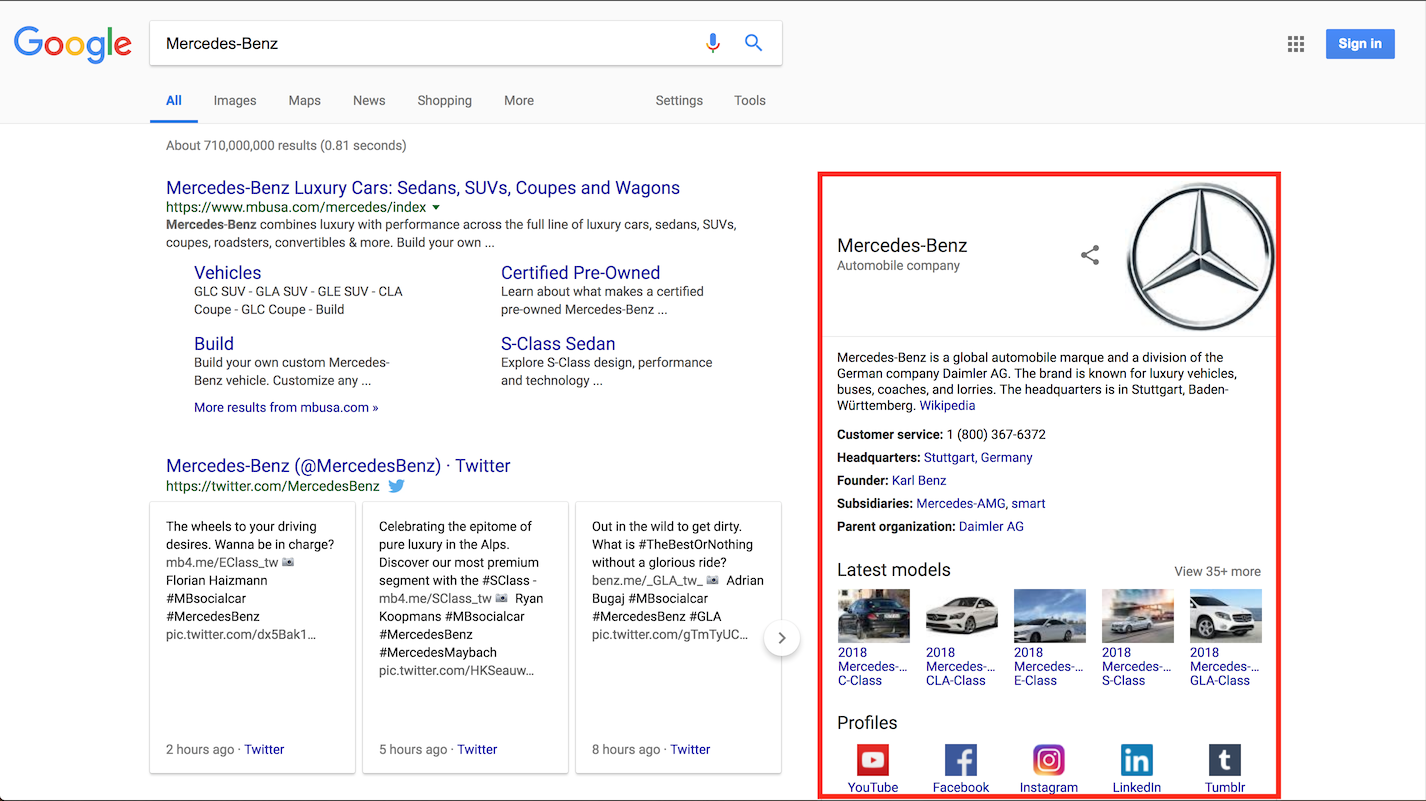Switch to the News tab

click(368, 100)
